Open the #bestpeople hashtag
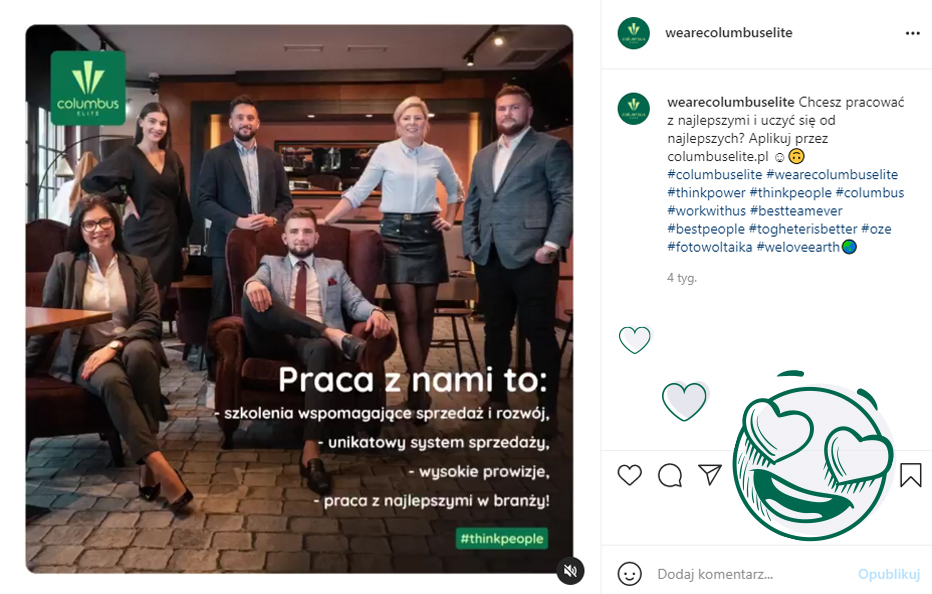The image size is (932, 594). pyautogui.click(x=705, y=229)
